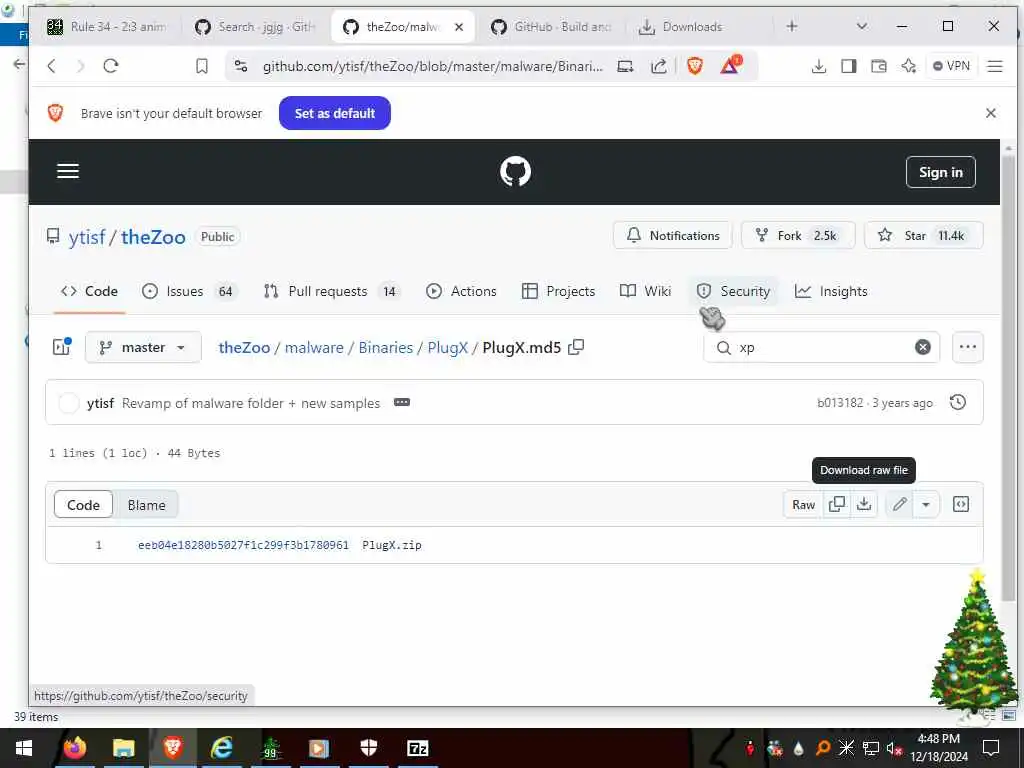Click the Sign in button
Viewport: 1024px width, 768px height.
click(940, 172)
